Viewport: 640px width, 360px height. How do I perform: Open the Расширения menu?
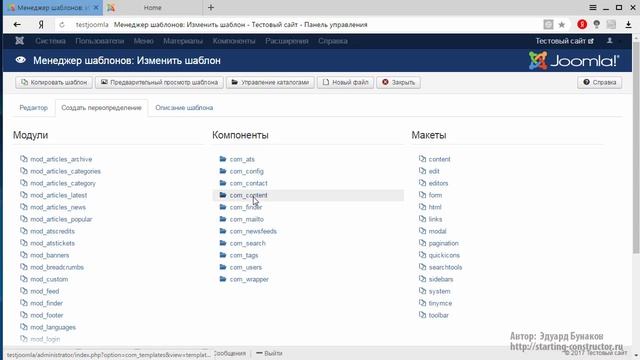[x=287, y=41]
